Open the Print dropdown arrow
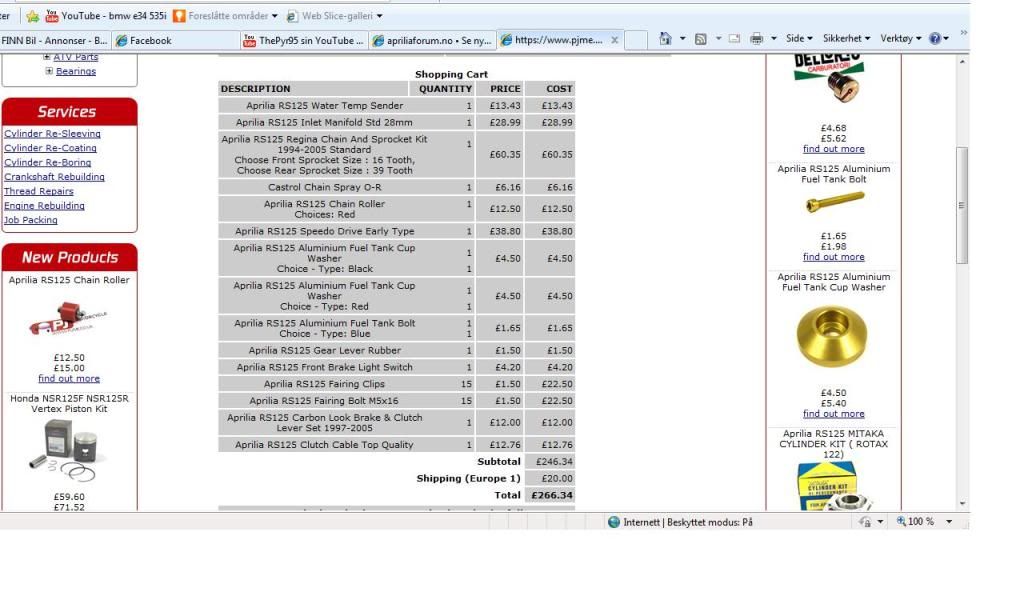1024x616 pixels. click(774, 39)
